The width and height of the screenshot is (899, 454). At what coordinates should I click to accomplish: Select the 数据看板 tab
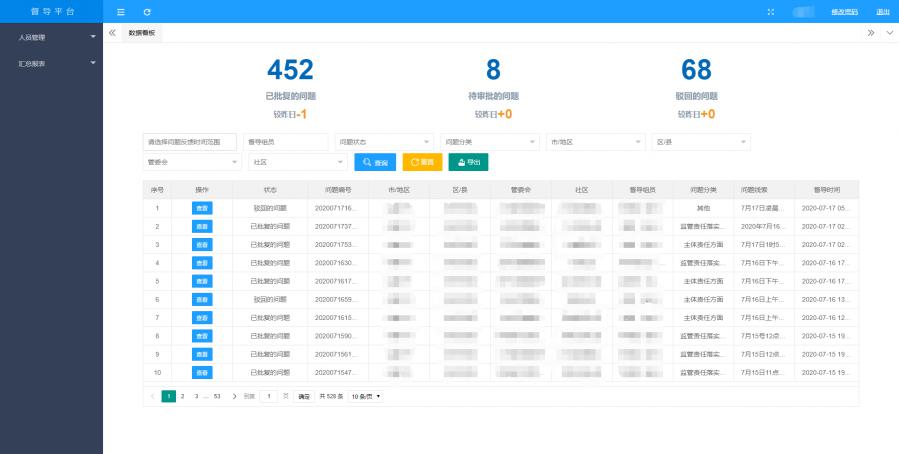142,33
